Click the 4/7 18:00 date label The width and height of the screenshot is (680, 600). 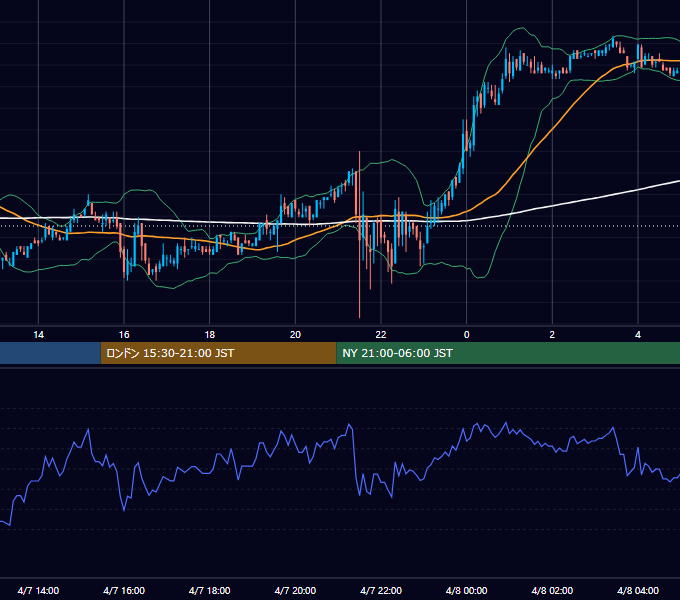(209, 591)
